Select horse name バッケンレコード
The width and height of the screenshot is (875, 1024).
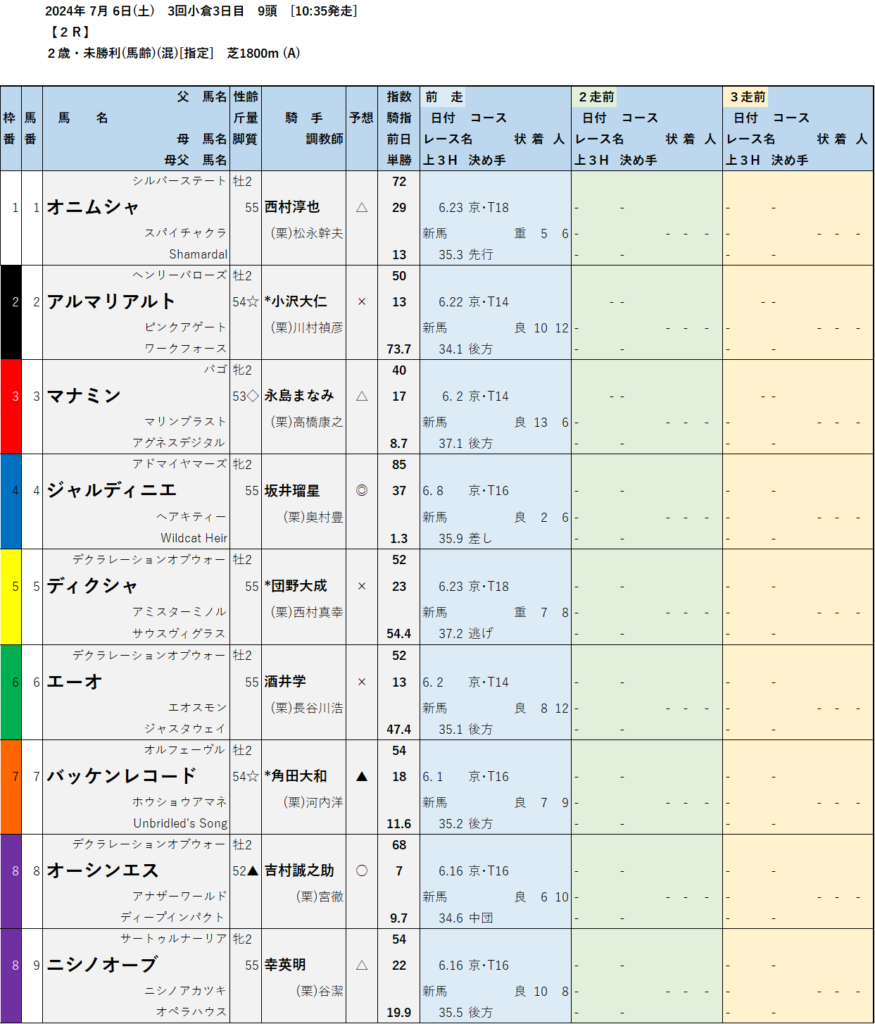[x=121, y=776]
